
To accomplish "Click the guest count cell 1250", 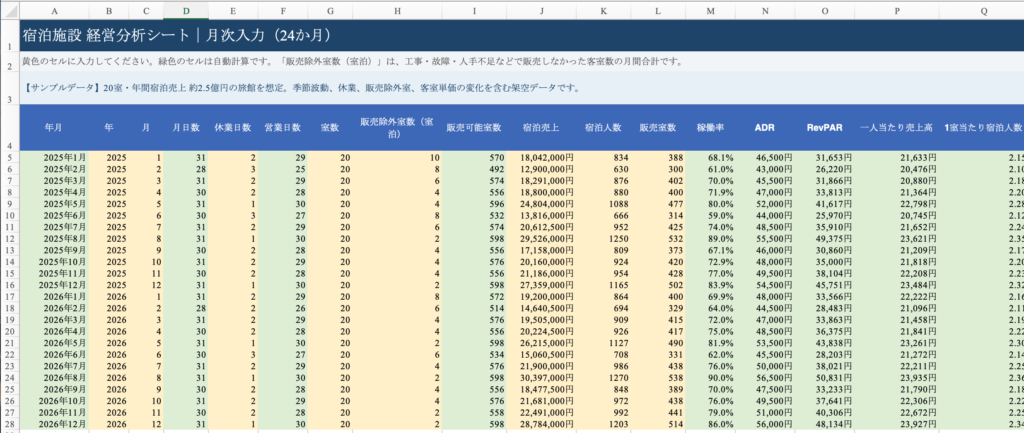I will [x=603, y=238].
